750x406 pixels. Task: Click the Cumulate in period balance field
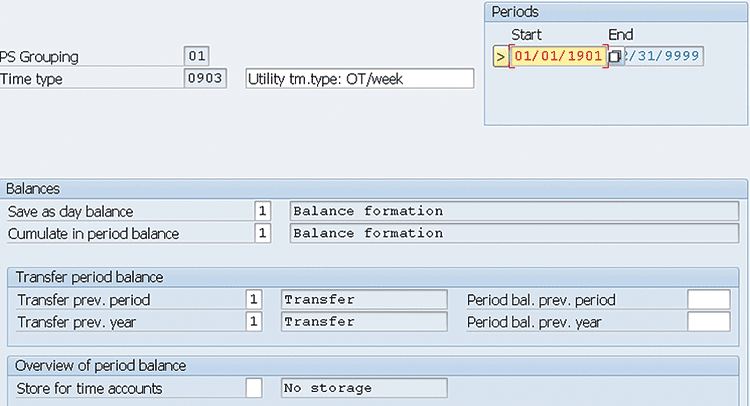(x=262, y=233)
